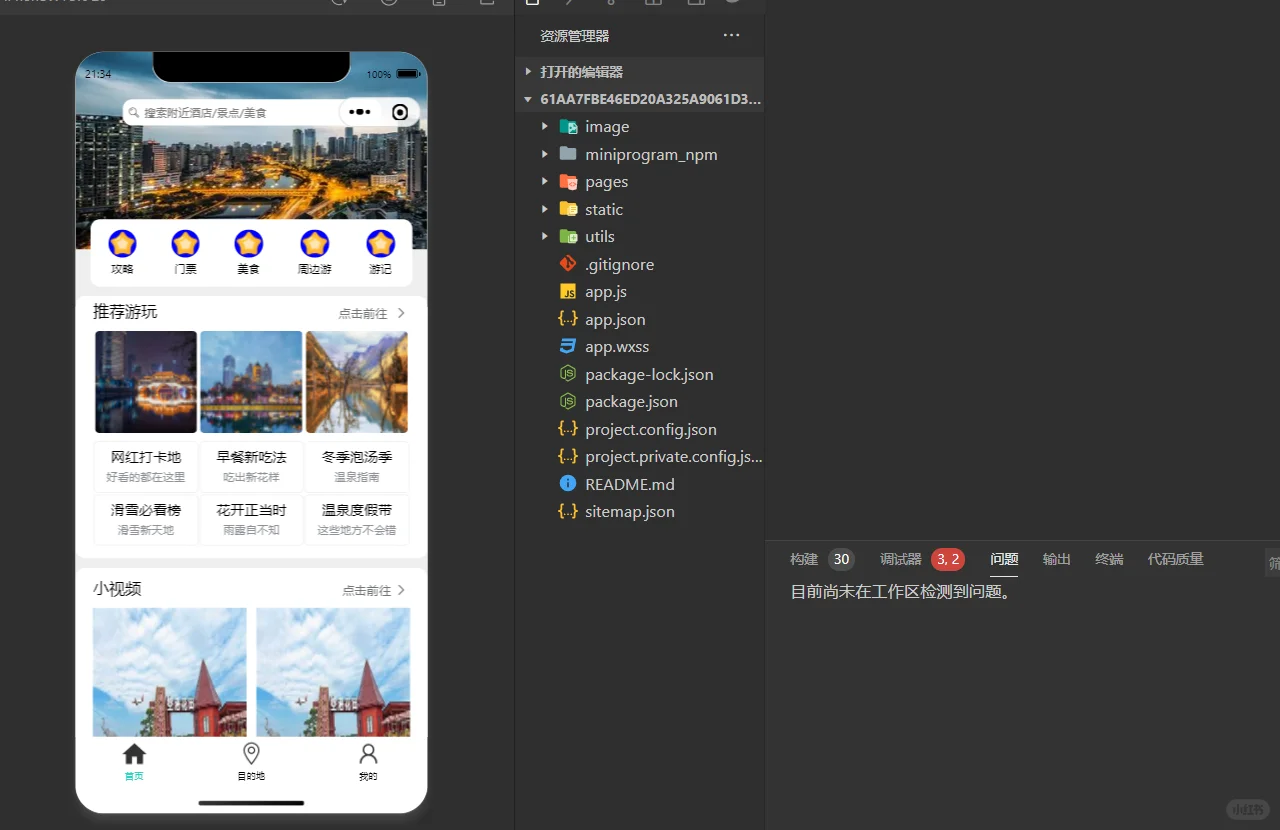This screenshot has width=1280, height=830.
Task: Select the project.private.config.js... file name
Action: pyautogui.click(x=674, y=457)
